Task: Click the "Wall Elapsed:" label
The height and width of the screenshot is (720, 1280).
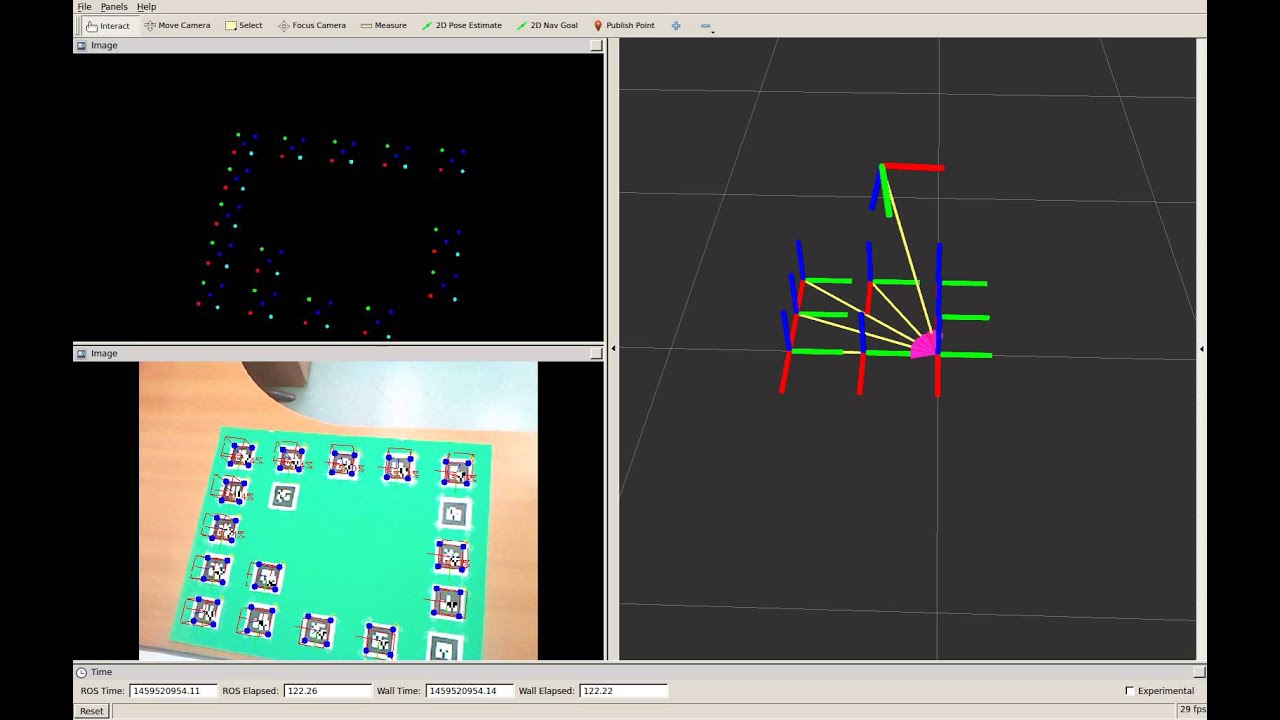Action: coord(546,691)
